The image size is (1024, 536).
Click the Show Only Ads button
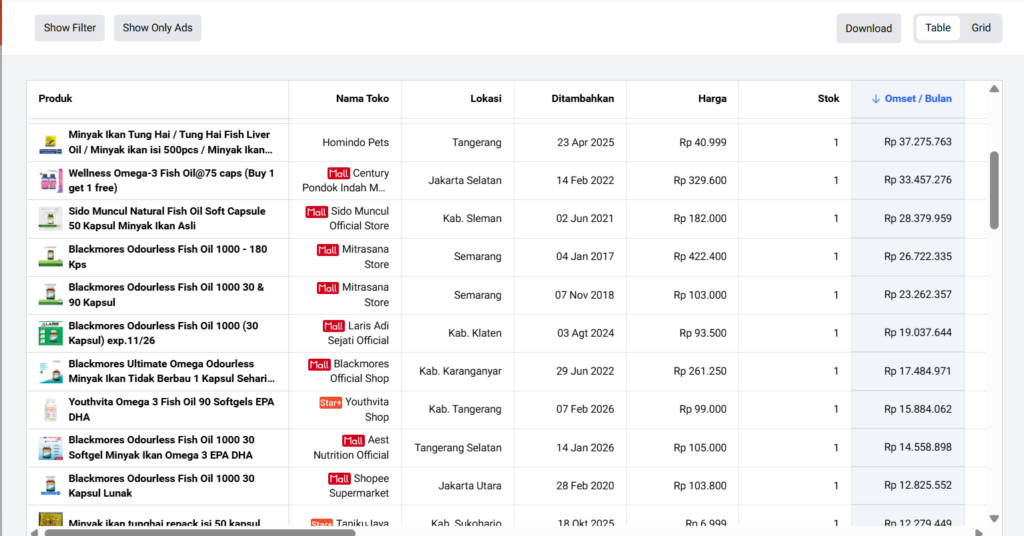(157, 28)
